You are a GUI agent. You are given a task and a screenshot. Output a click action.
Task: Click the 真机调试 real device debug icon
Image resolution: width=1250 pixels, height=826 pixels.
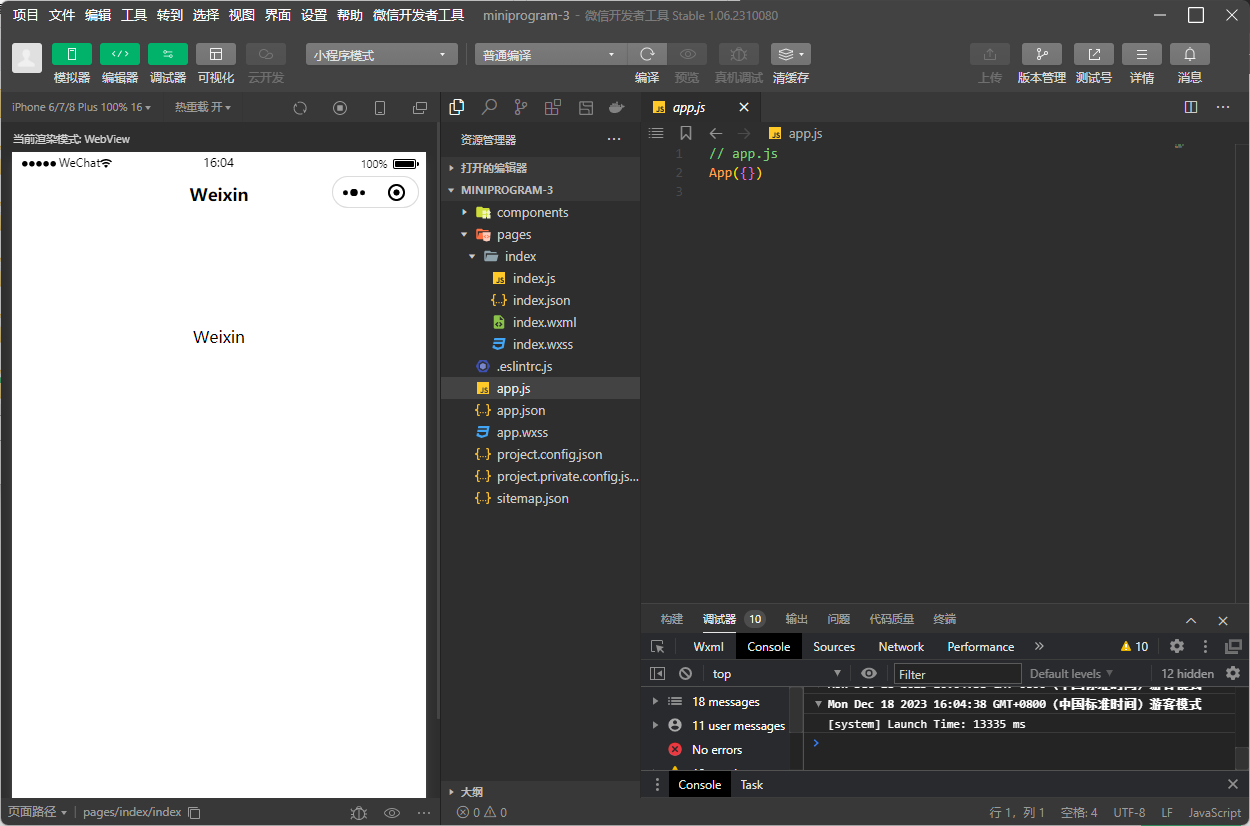pos(739,54)
